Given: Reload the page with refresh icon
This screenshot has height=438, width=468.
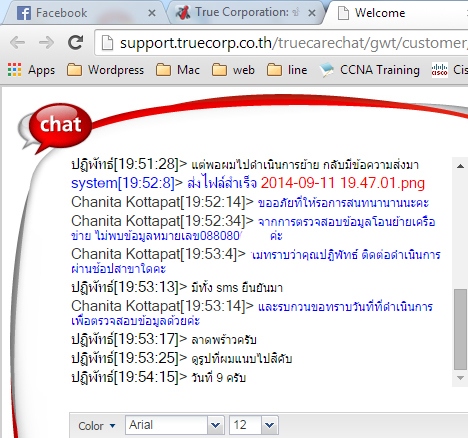Looking at the screenshot, I should 76,42.
